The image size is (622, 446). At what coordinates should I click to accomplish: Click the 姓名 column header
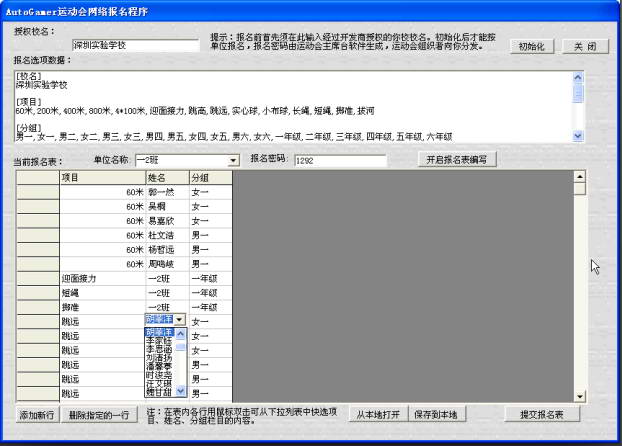tap(168, 177)
